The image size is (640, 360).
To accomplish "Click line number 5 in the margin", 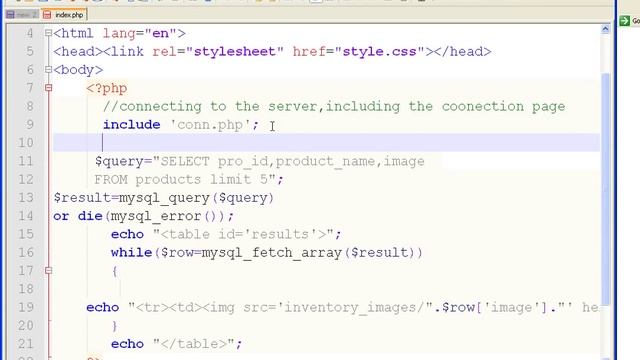I will click(29, 51).
